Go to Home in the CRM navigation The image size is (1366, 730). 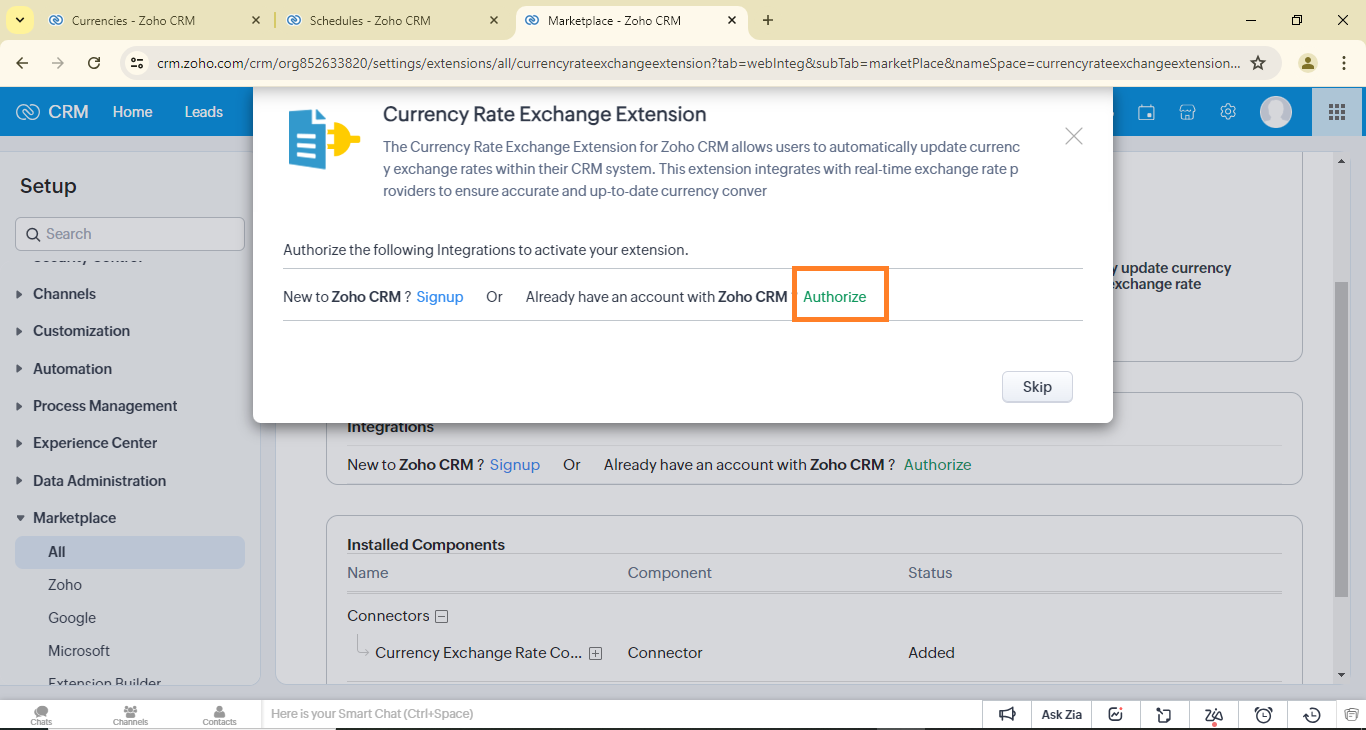[x=133, y=112]
